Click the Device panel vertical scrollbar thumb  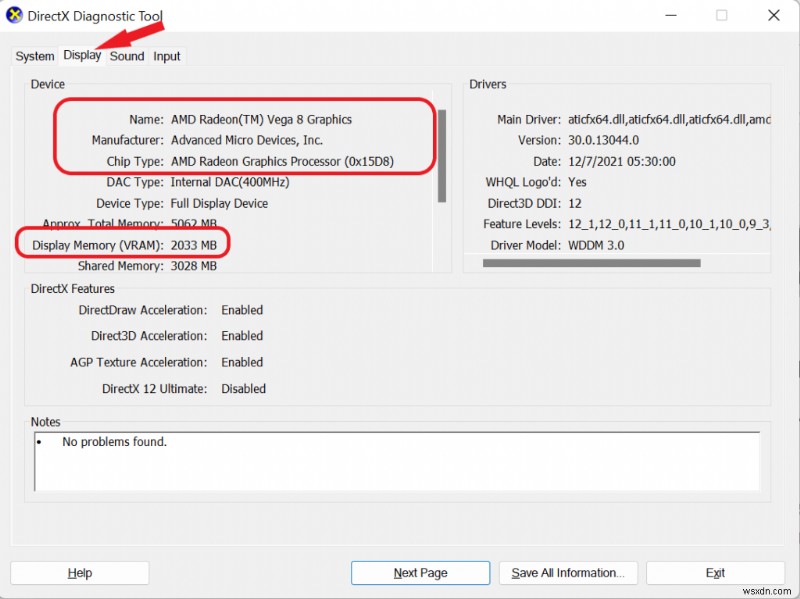click(442, 156)
